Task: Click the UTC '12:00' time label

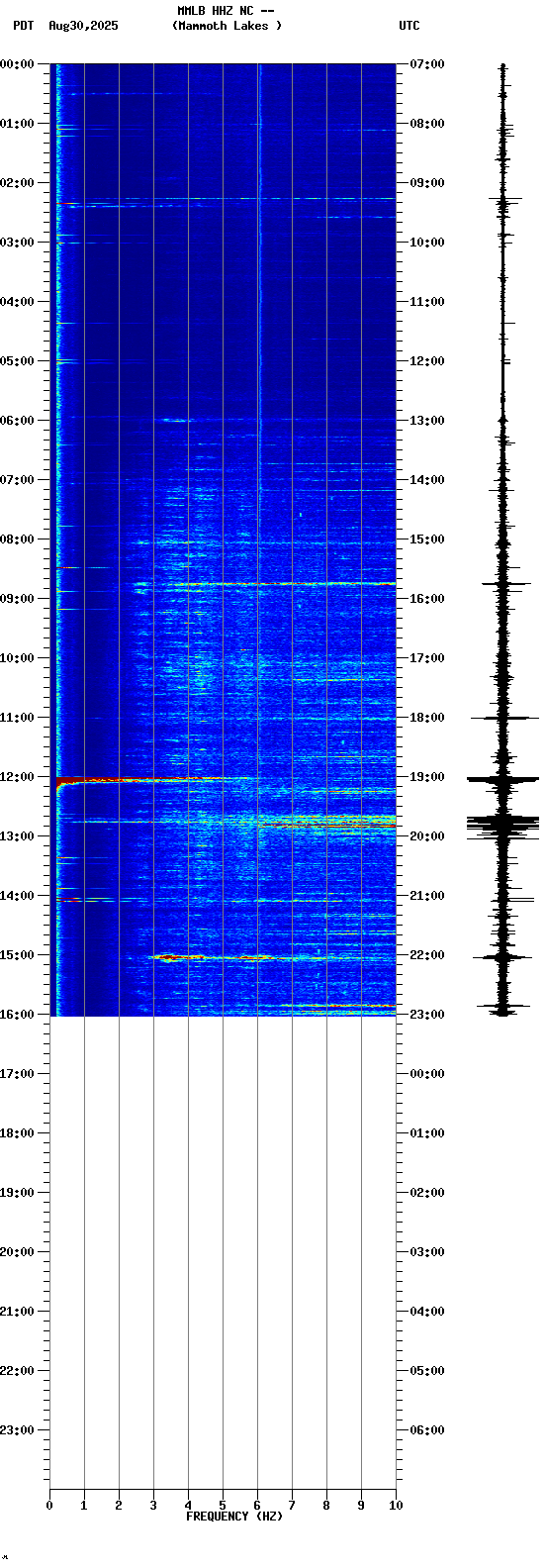Action: (x=427, y=361)
